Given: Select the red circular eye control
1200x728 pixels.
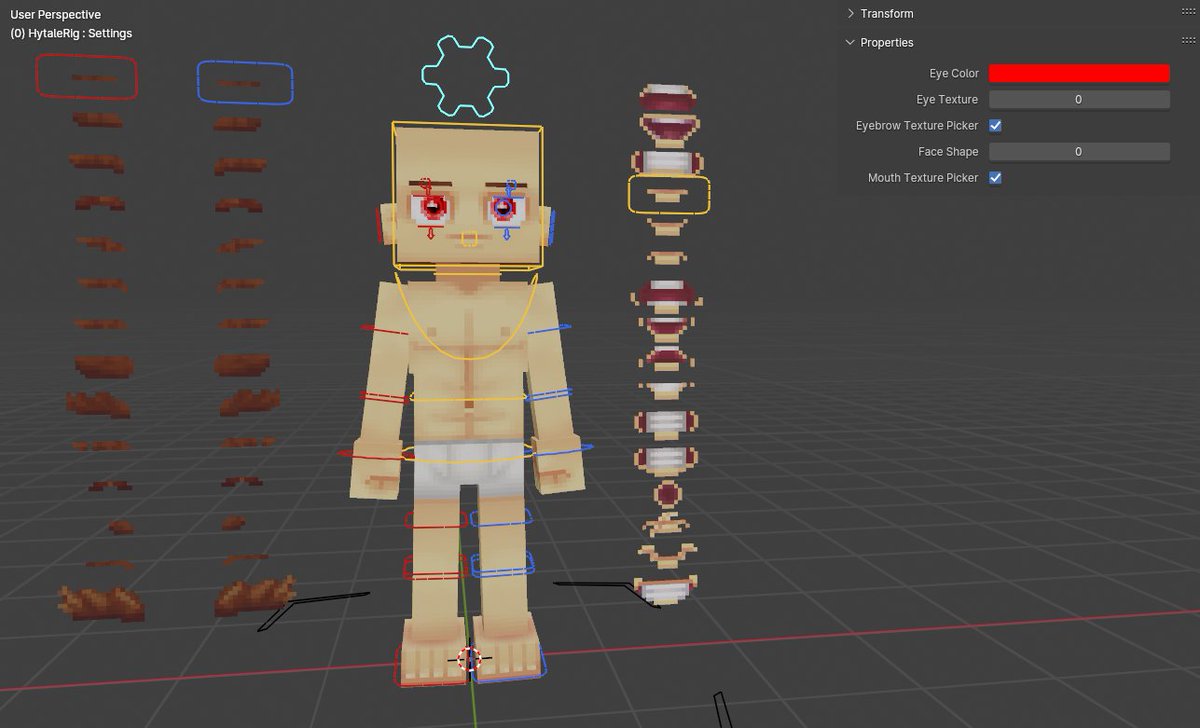Looking at the screenshot, I should (x=432, y=208).
